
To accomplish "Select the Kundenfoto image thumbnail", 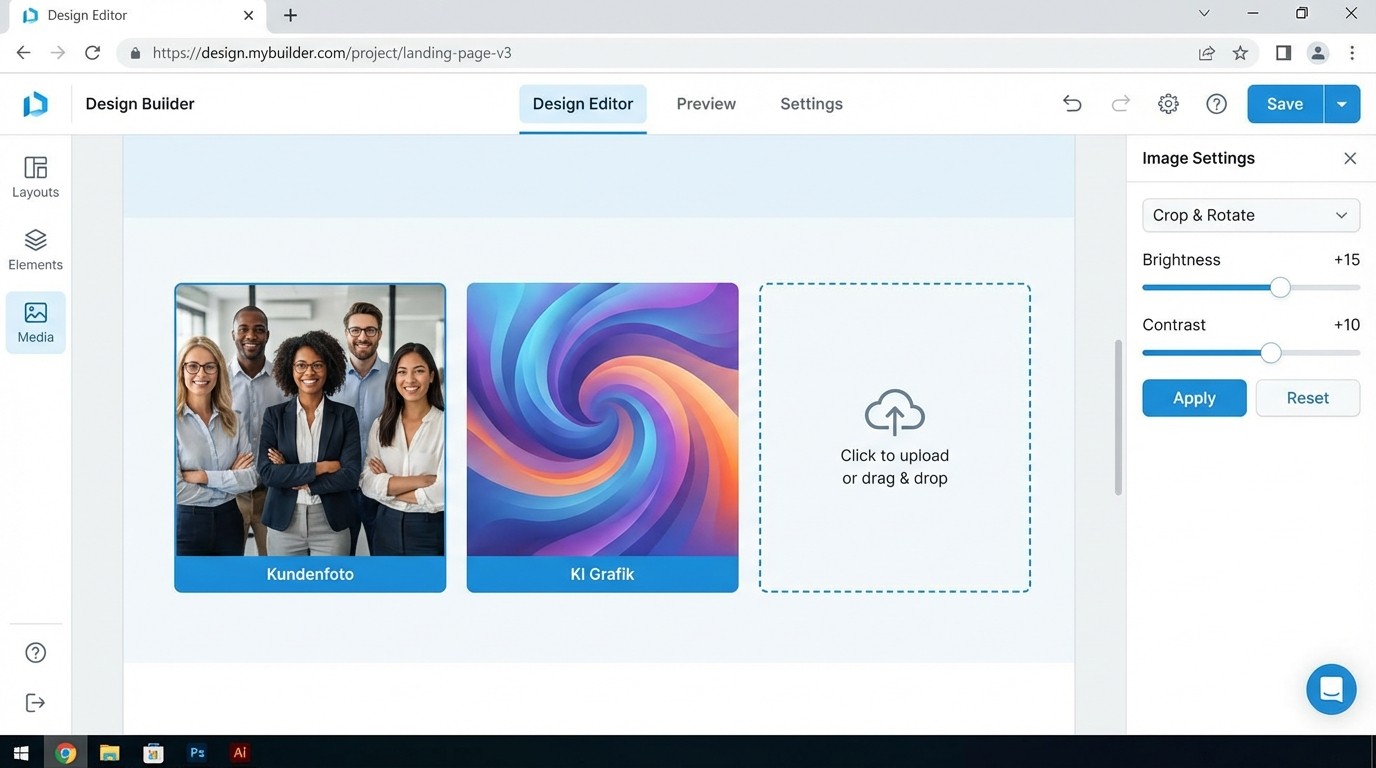I will click(310, 420).
